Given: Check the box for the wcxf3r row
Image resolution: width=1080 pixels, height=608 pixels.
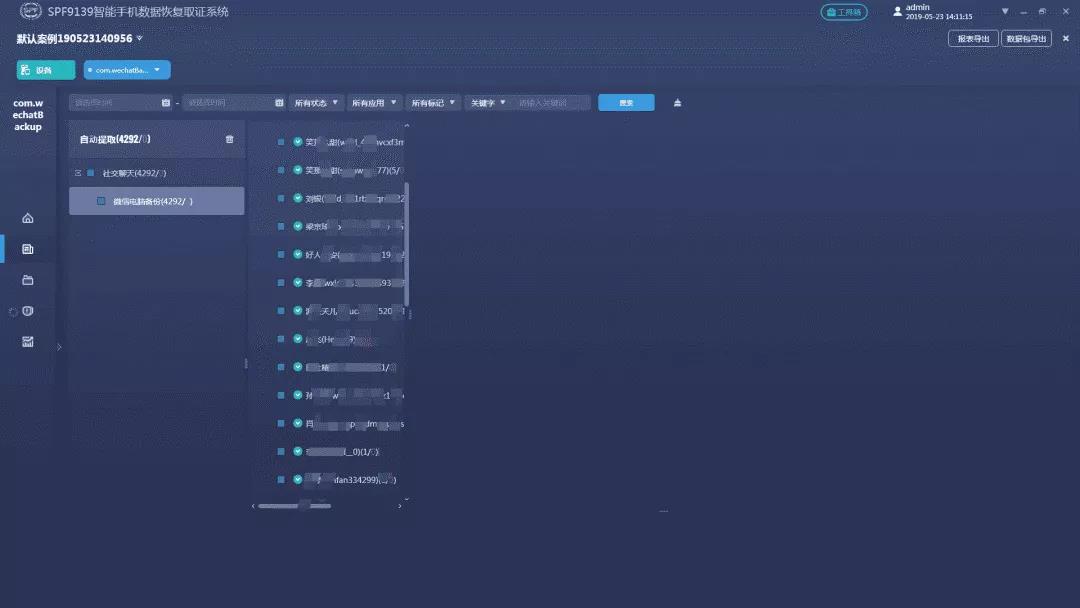Looking at the screenshot, I should [281, 142].
